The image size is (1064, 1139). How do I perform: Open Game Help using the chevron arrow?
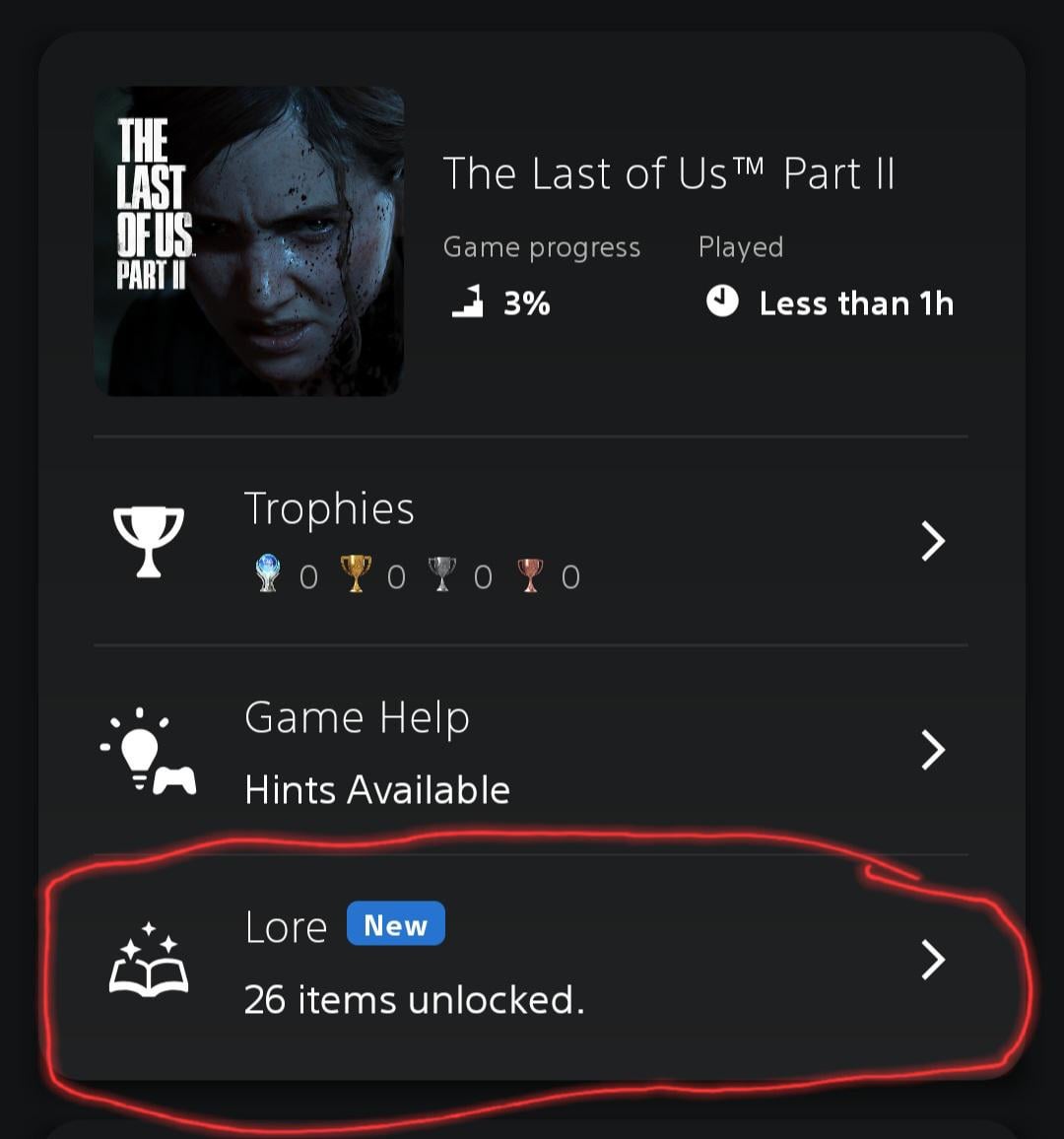click(x=932, y=751)
